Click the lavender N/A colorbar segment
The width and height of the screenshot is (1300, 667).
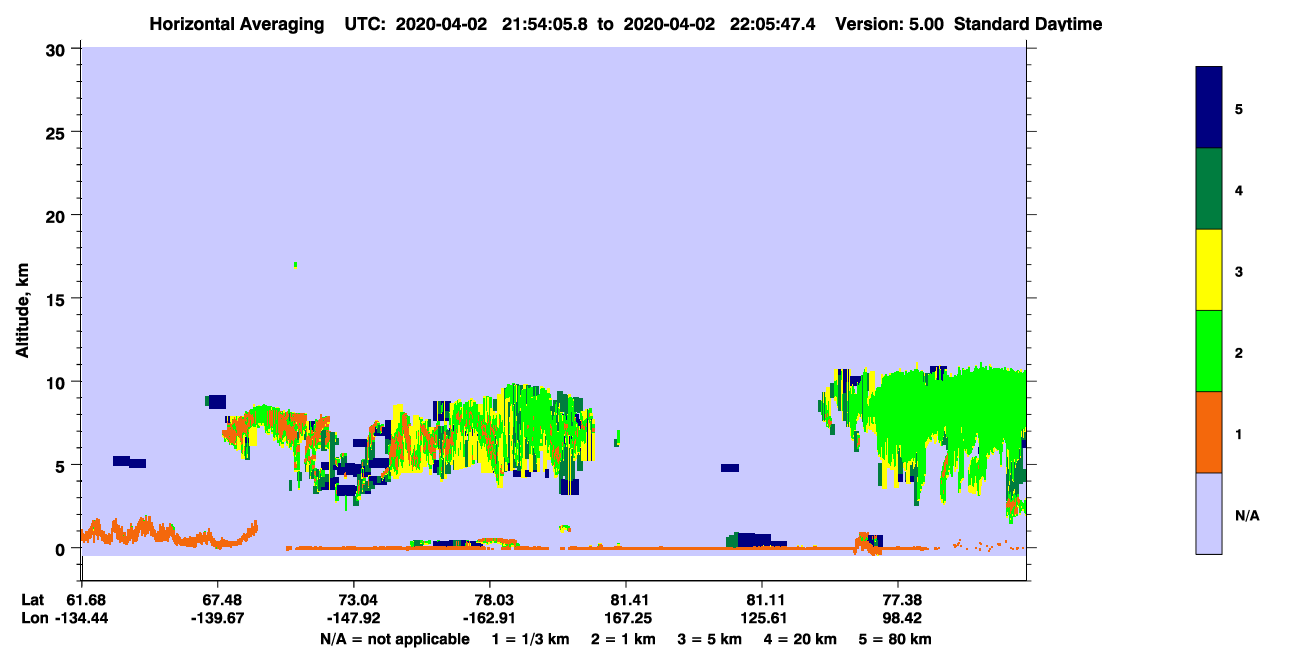[x=1209, y=513]
